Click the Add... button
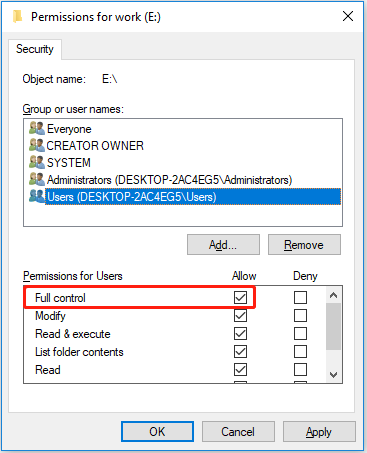This screenshot has height=453, width=367. pos(223,245)
